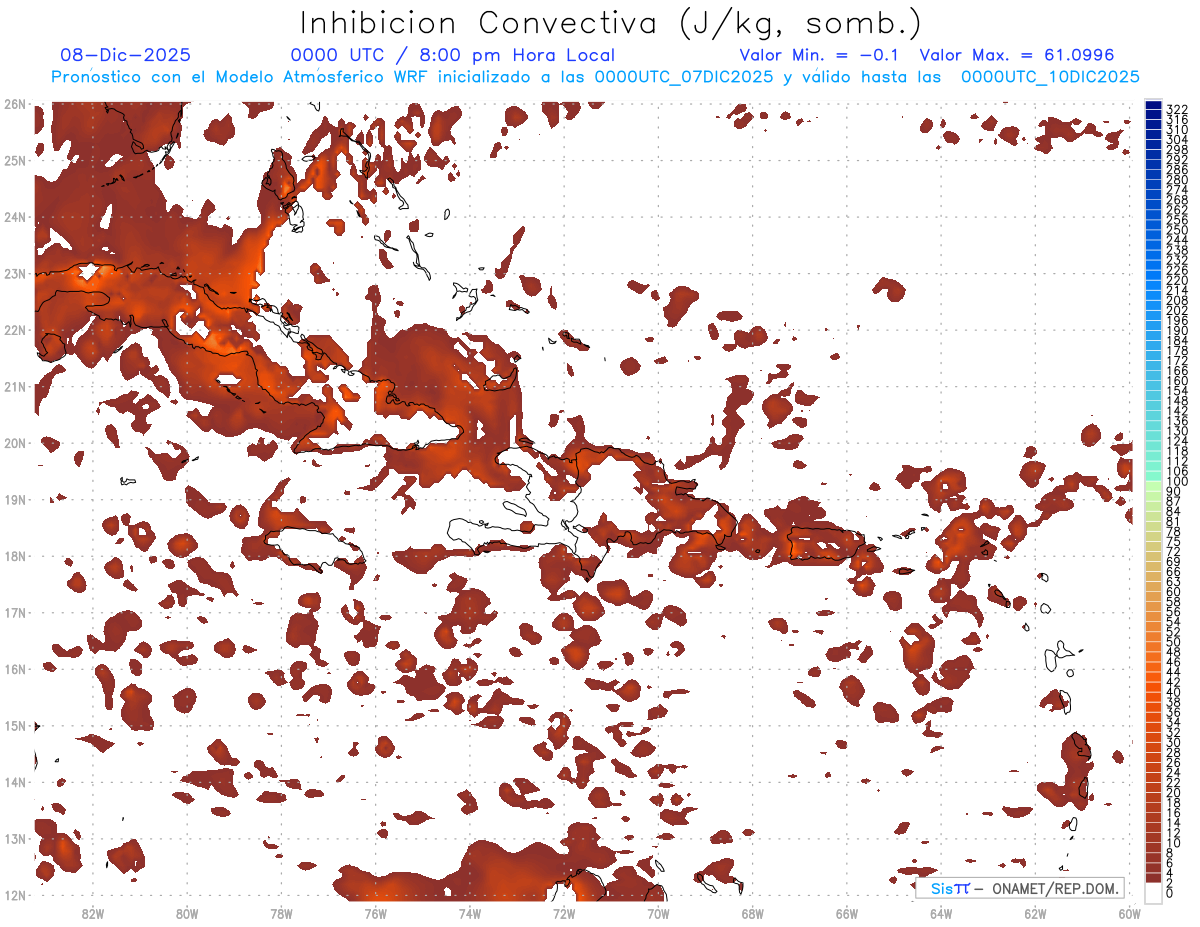
Task: Click the '0000UTC_07DIC2025' initialization timestamp
Action: (684, 77)
